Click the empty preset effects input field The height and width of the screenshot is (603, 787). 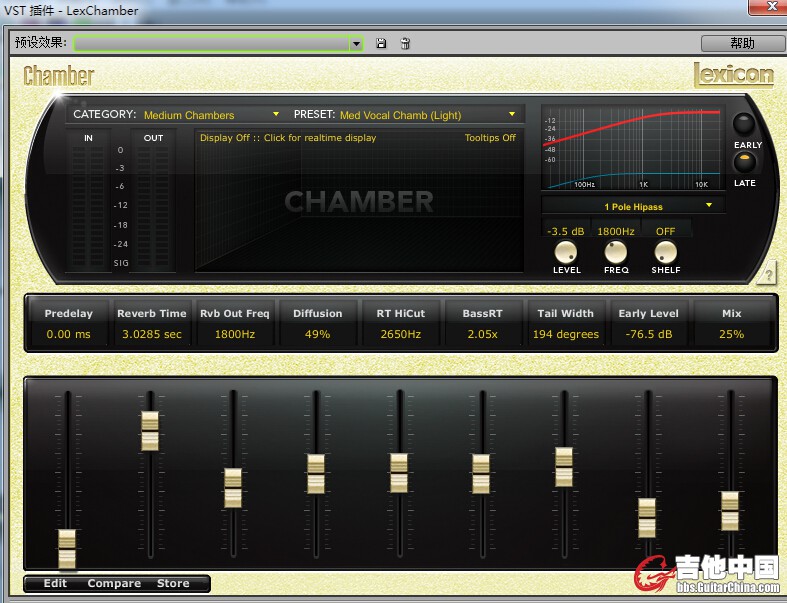(212, 44)
